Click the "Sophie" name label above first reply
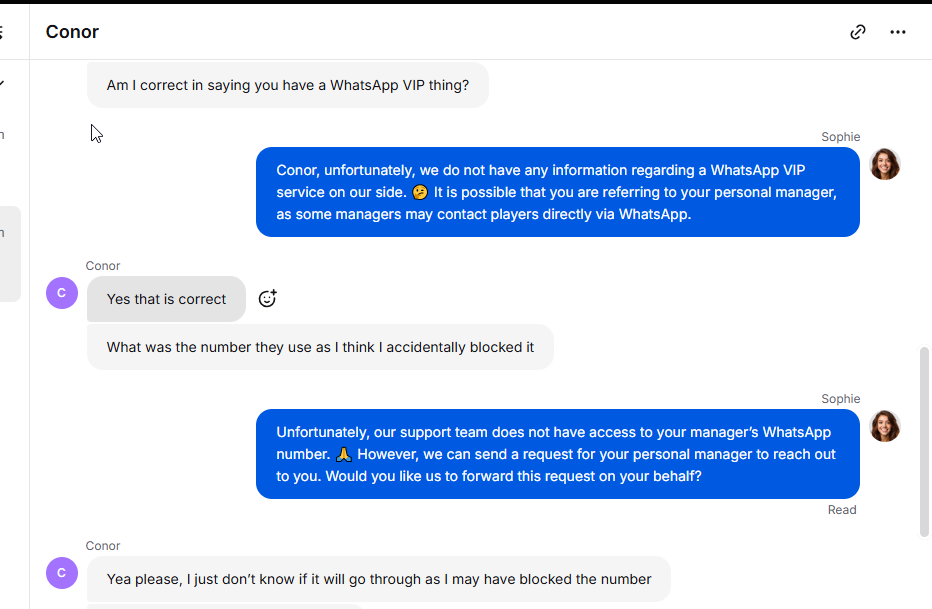 (840, 137)
